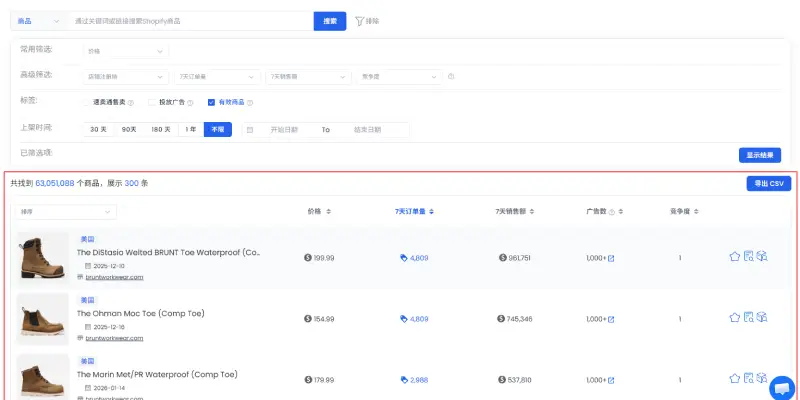The height and width of the screenshot is (400, 800).
Task: Open the live chat bubble
Action: click(782, 389)
